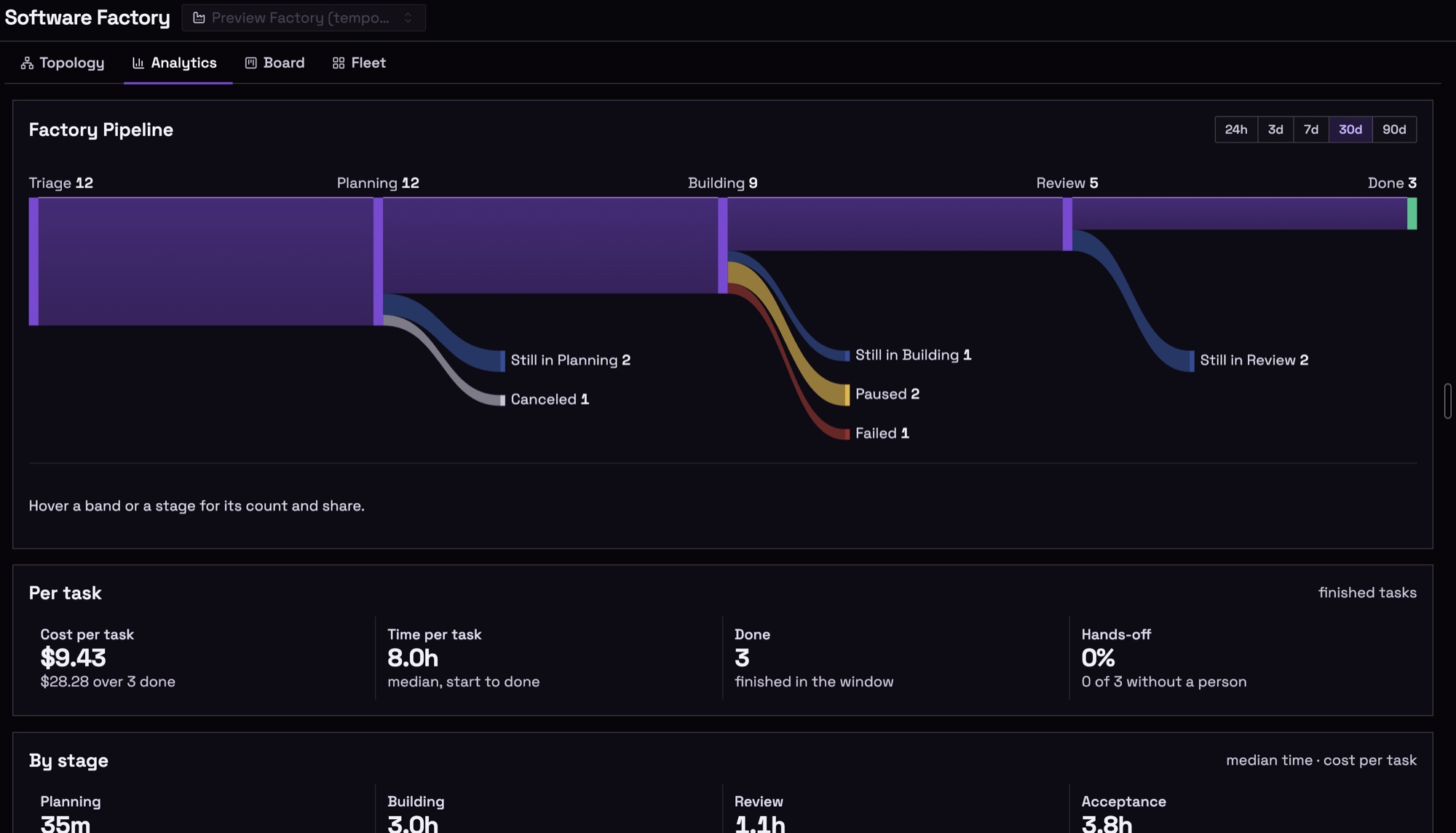Go to the Fleet tab
The image size is (1456, 833).
pyautogui.click(x=360, y=63)
